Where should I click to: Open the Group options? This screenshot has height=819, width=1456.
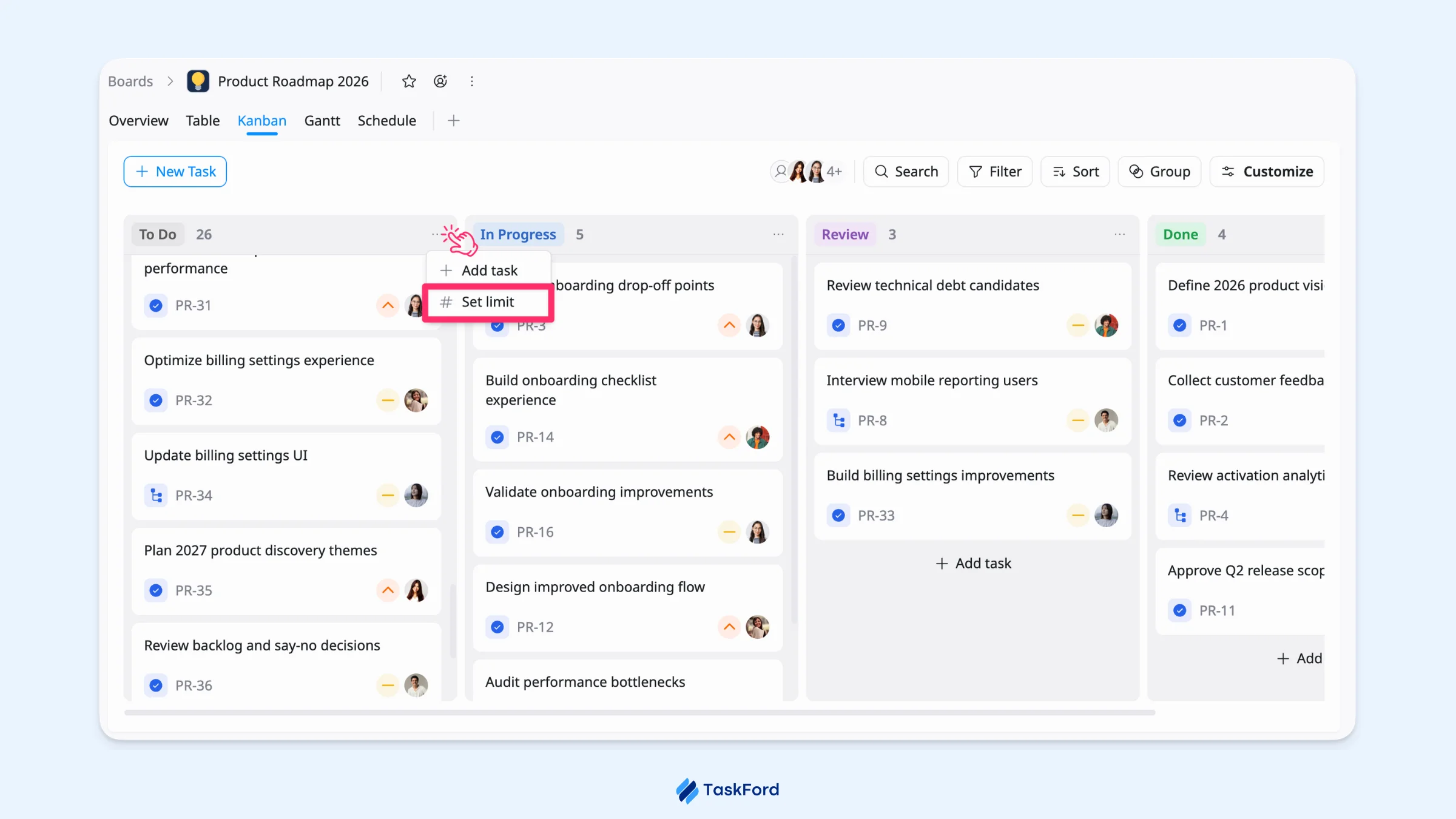(x=1159, y=172)
